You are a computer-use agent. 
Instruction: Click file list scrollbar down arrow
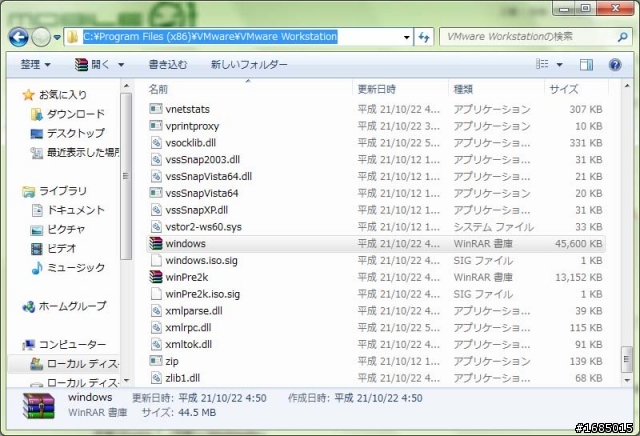click(627, 380)
